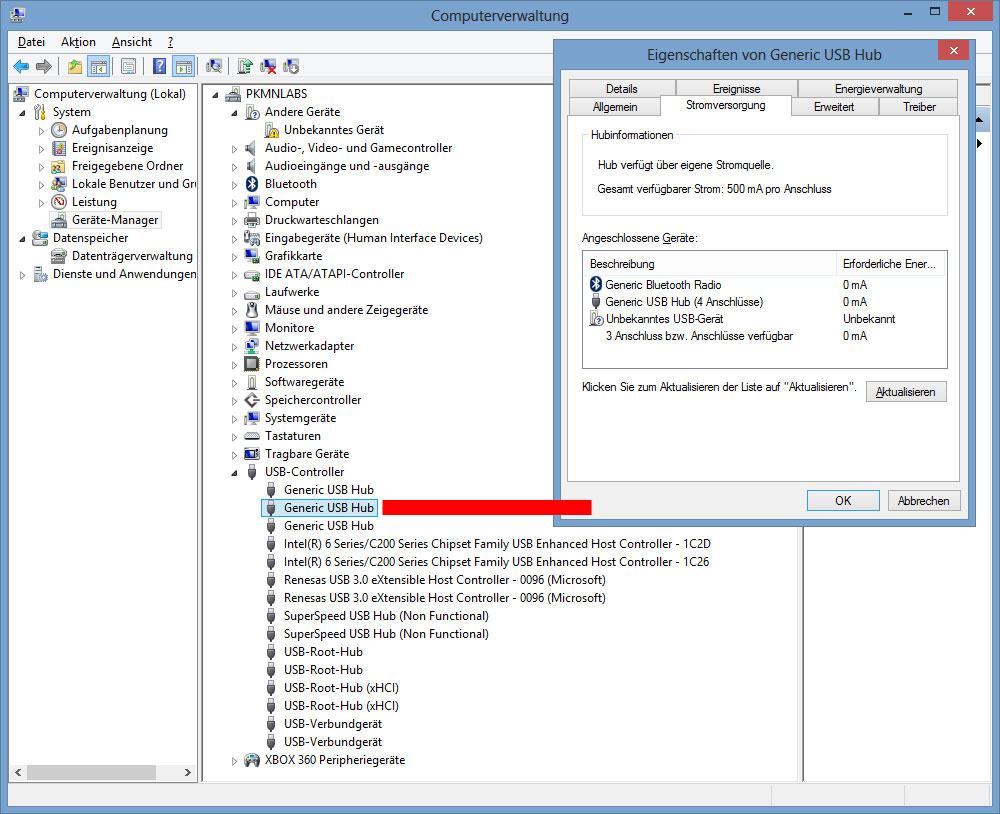Screen dimensions: 1000x814
Task: Toggle the action pane show/hide toolbar icon
Action: point(184,66)
